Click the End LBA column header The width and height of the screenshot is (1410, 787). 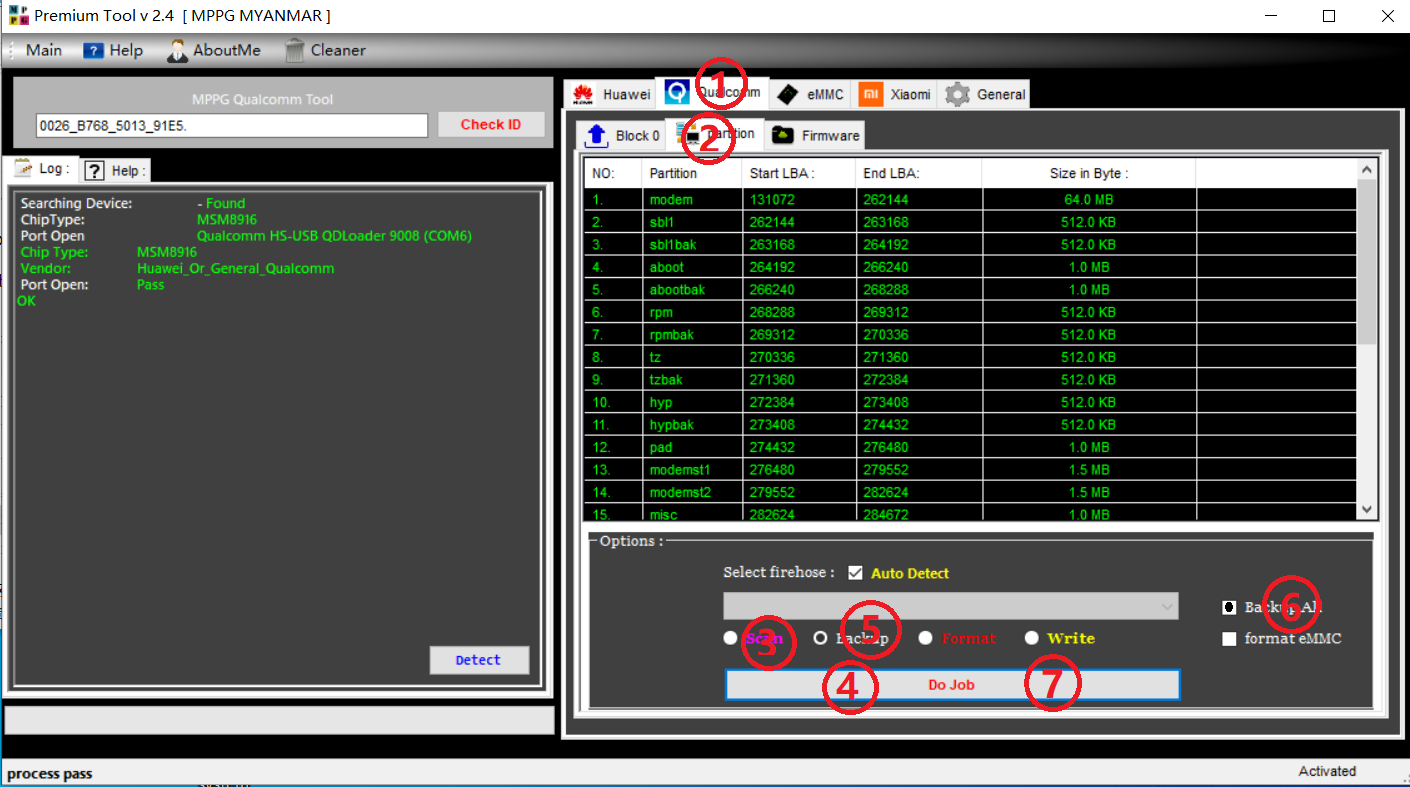919,173
